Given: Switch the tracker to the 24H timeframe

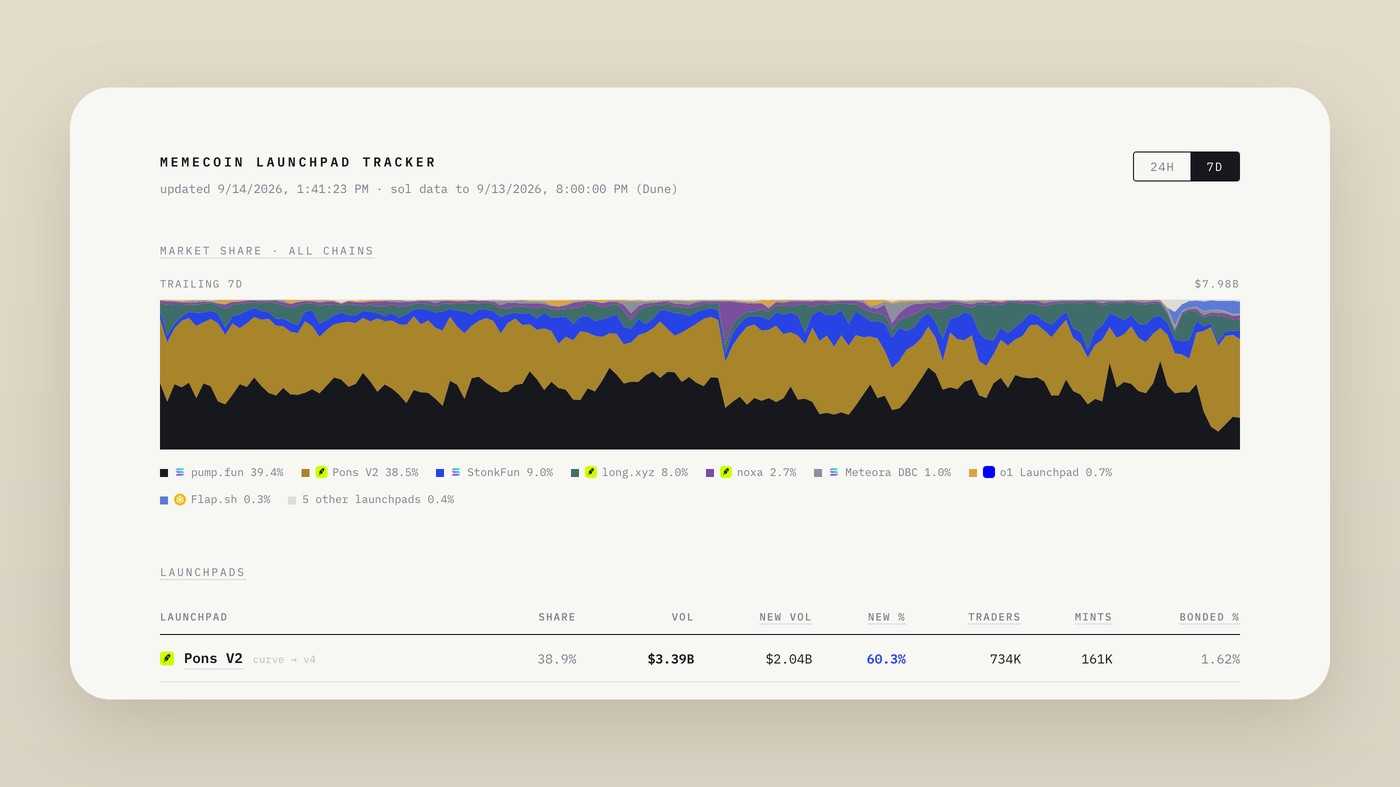Looking at the screenshot, I should (x=1162, y=167).
